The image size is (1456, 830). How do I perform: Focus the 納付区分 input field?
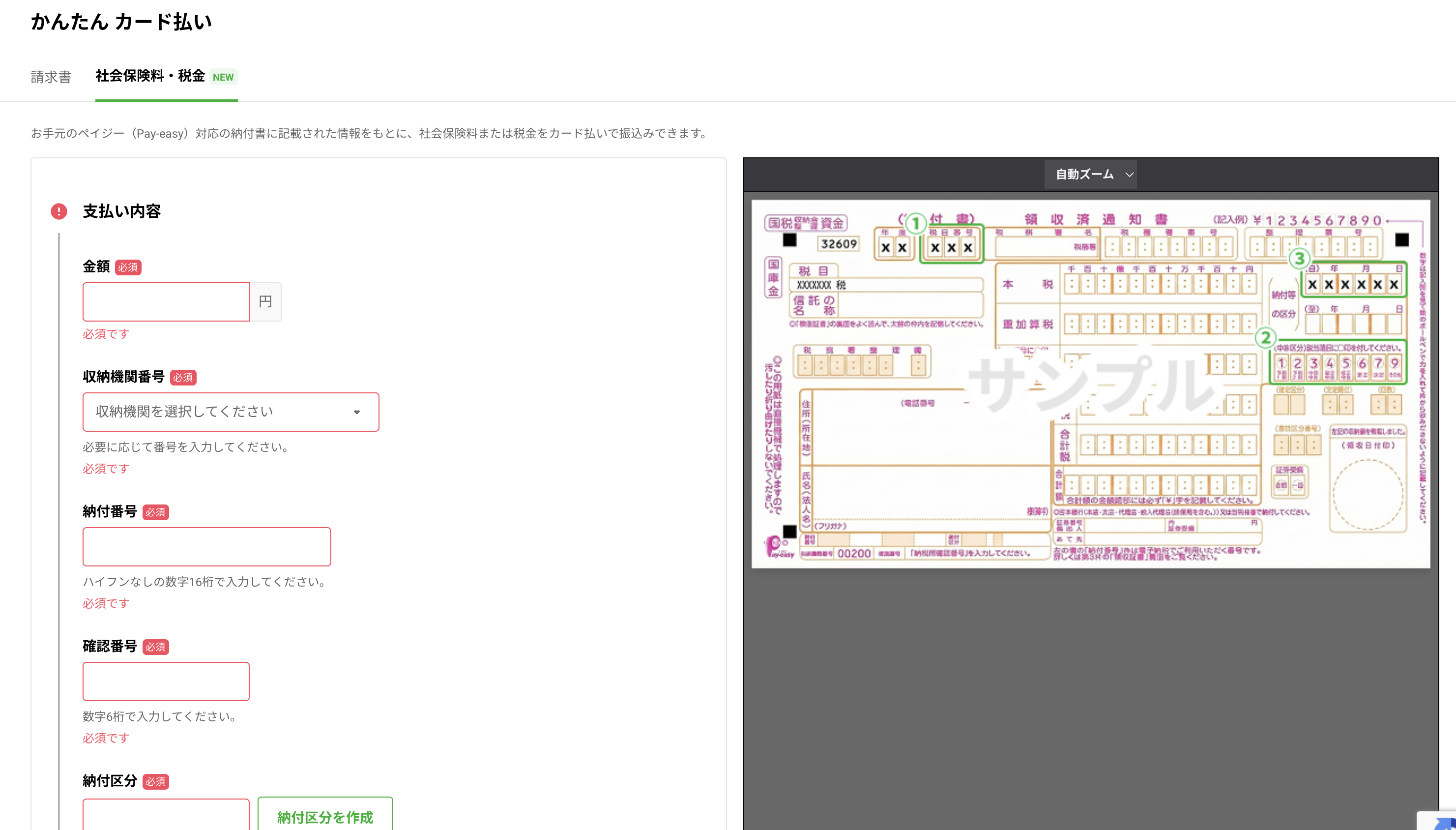click(x=166, y=815)
